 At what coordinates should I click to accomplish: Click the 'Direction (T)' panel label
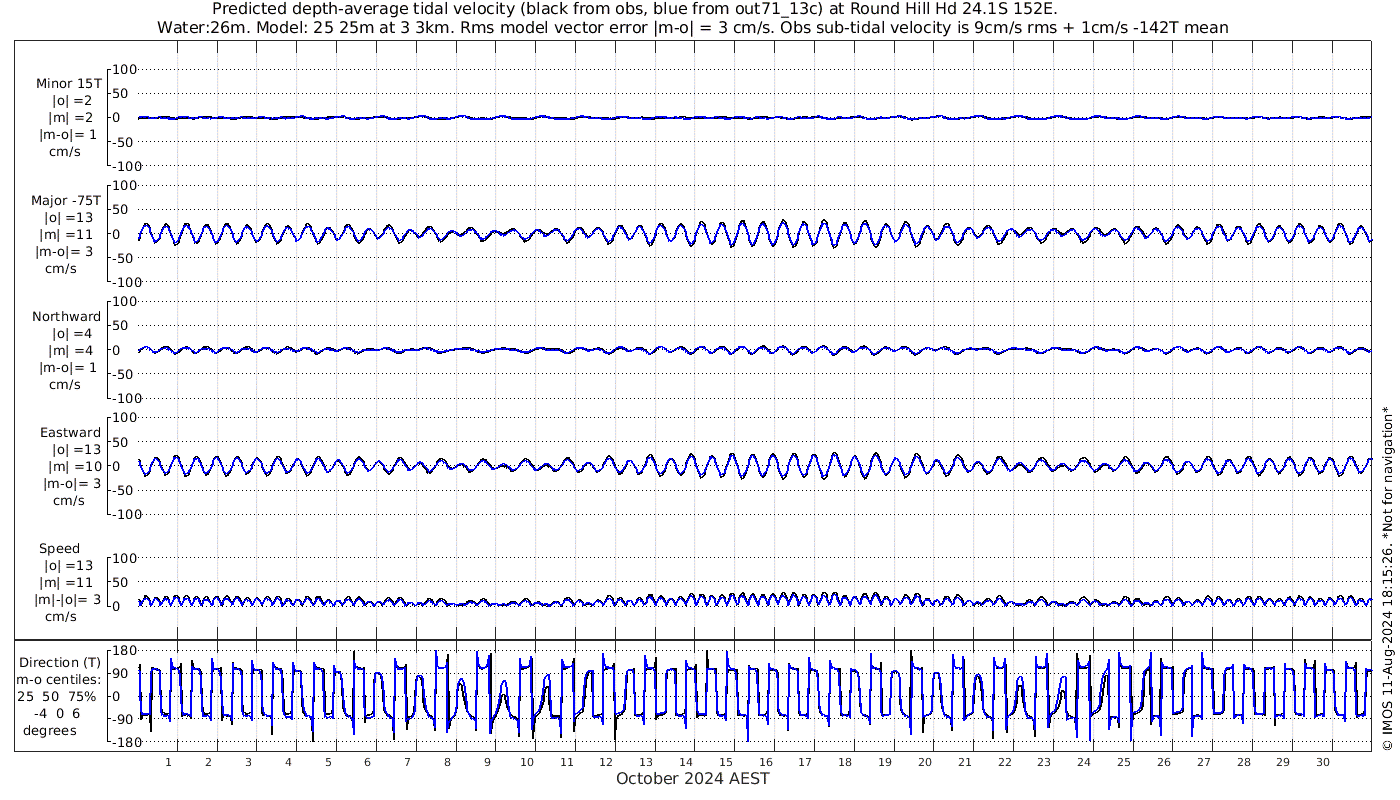(60, 663)
